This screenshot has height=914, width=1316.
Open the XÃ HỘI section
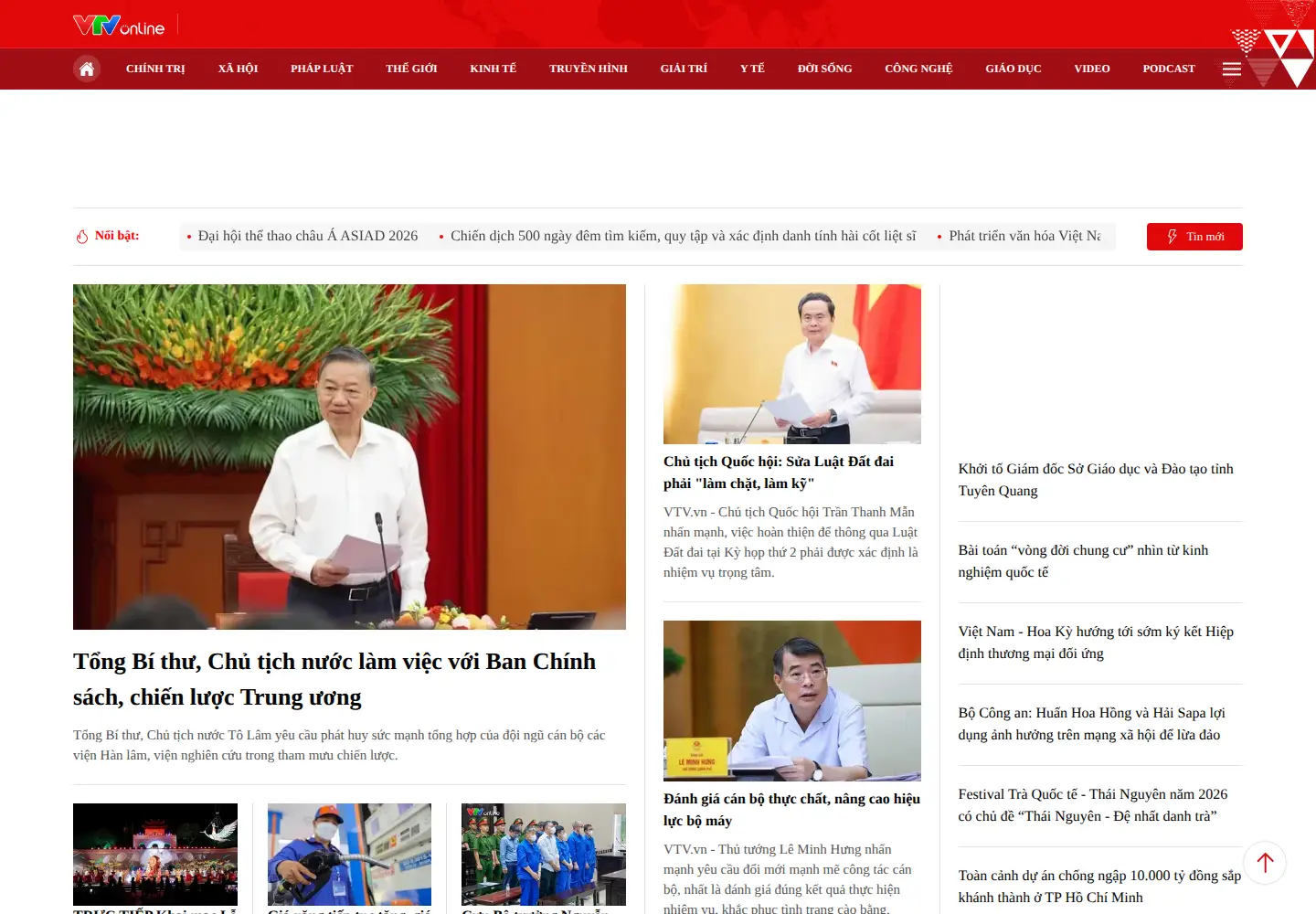click(238, 69)
